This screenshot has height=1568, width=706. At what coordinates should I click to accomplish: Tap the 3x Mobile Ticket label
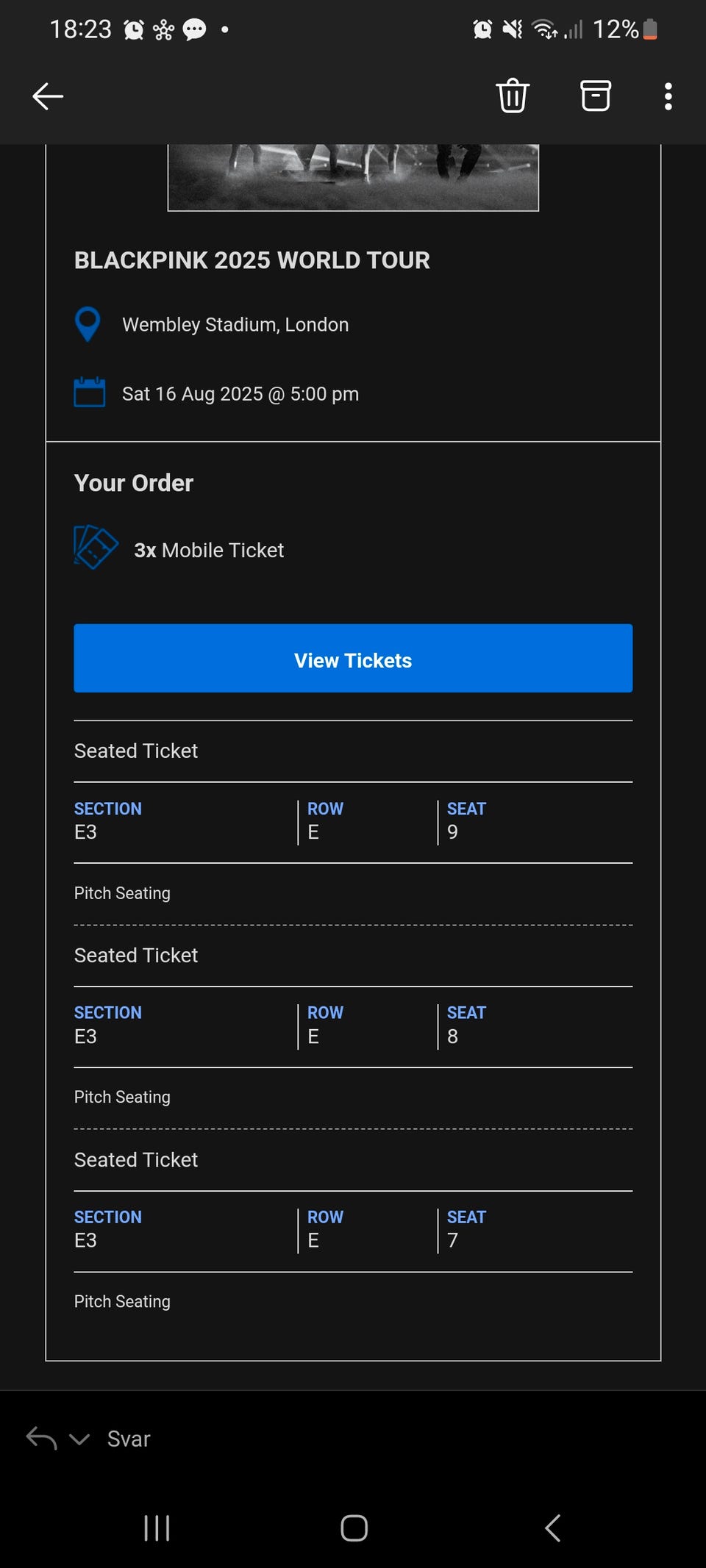click(209, 551)
